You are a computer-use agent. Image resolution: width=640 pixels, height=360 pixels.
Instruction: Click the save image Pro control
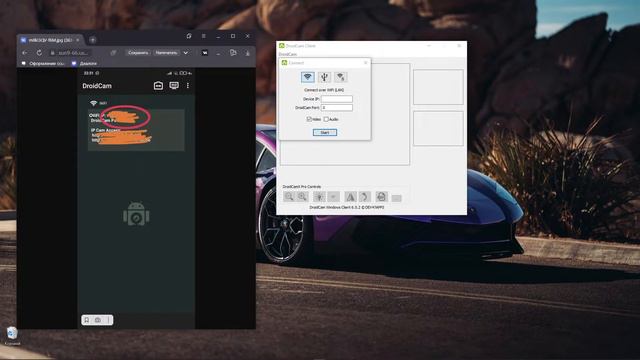click(381, 197)
